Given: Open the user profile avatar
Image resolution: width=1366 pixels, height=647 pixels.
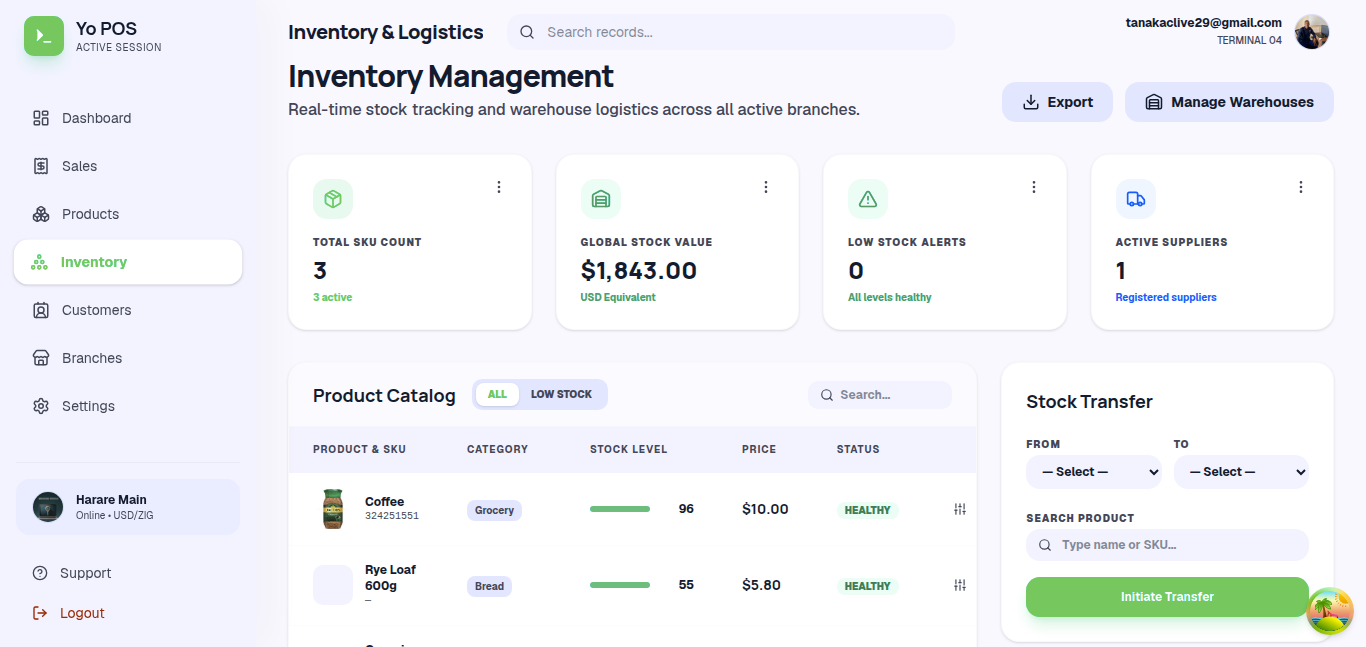Looking at the screenshot, I should coord(1312,32).
